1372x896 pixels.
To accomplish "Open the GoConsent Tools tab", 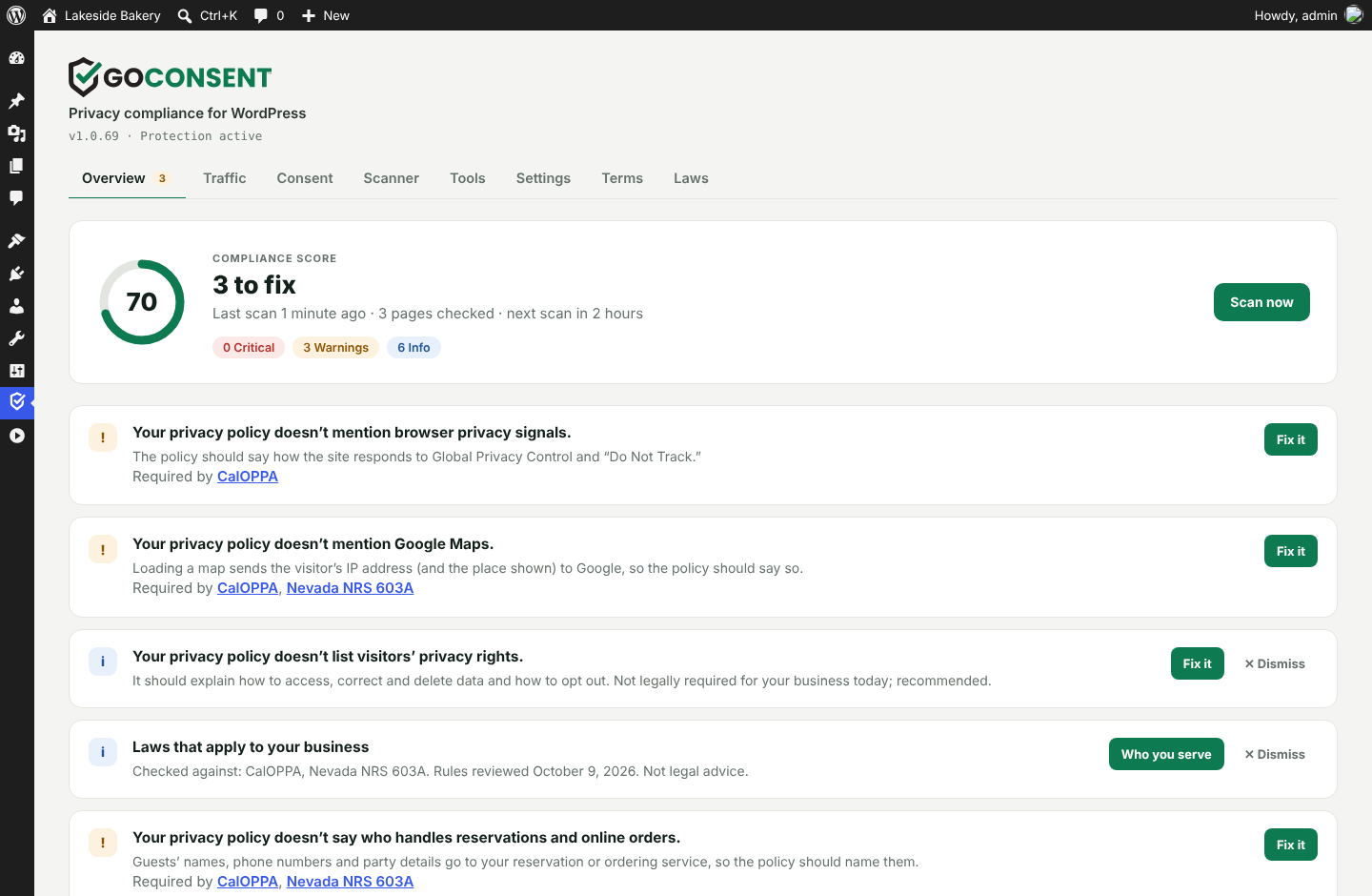I will click(468, 178).
